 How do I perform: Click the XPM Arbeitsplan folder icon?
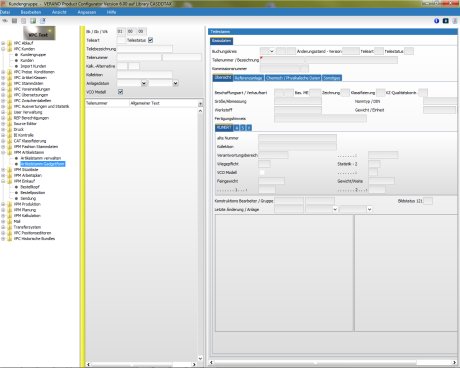(x=10, y=175)
